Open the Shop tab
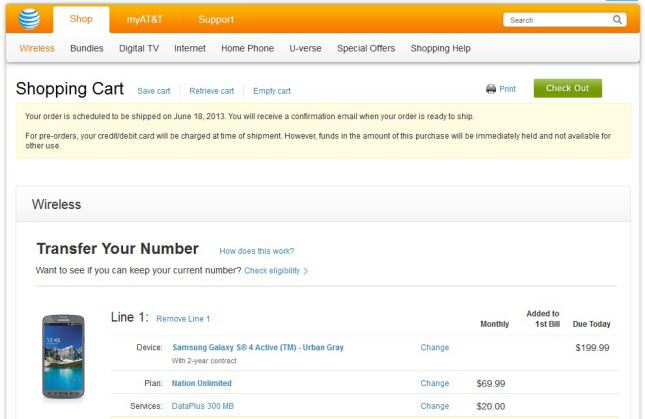Viewport: 645px width, 419px height. tap(81, 19)
